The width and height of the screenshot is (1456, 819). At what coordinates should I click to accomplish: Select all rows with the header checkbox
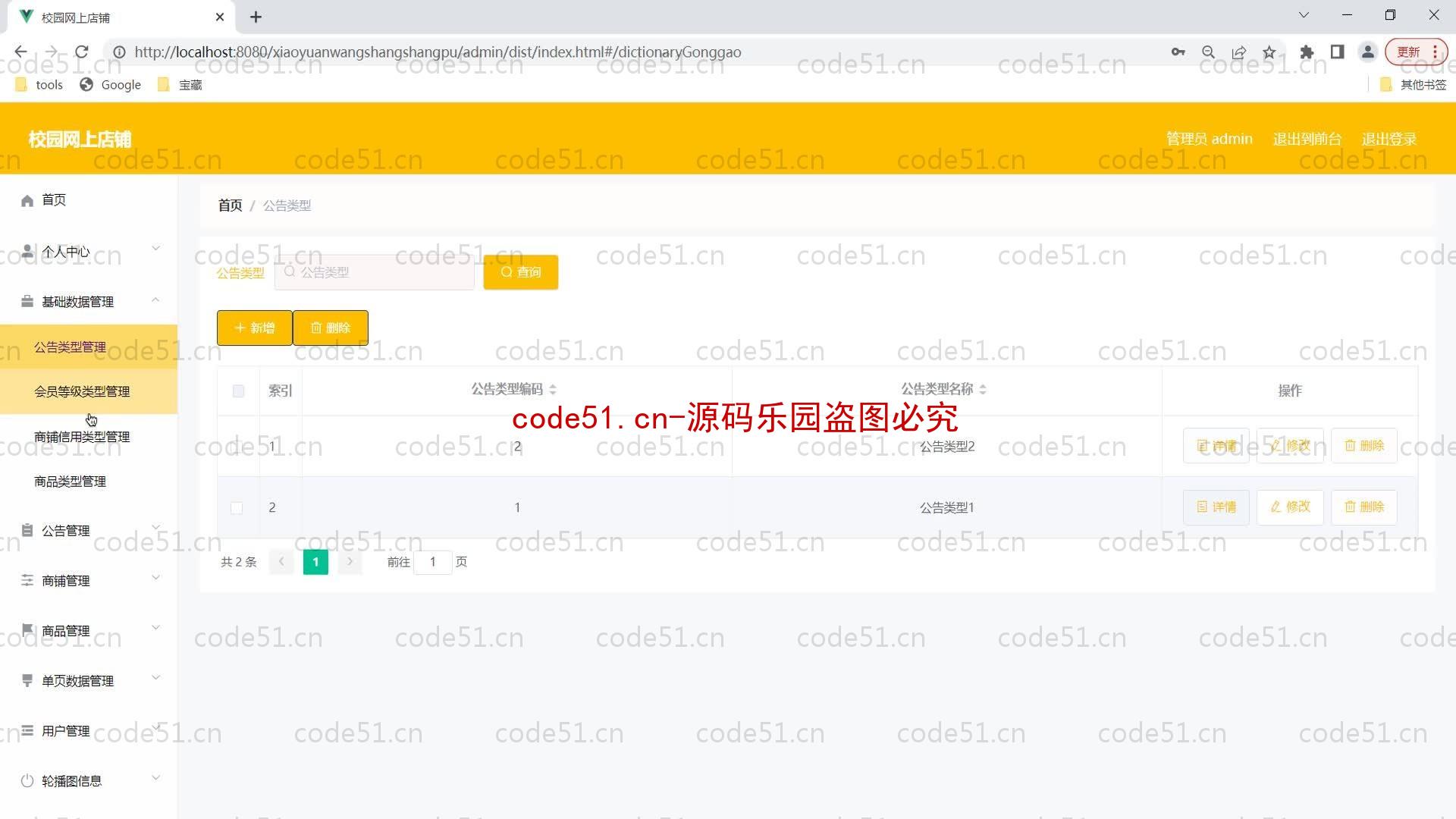pyautogui.click(x=238, y=391)
